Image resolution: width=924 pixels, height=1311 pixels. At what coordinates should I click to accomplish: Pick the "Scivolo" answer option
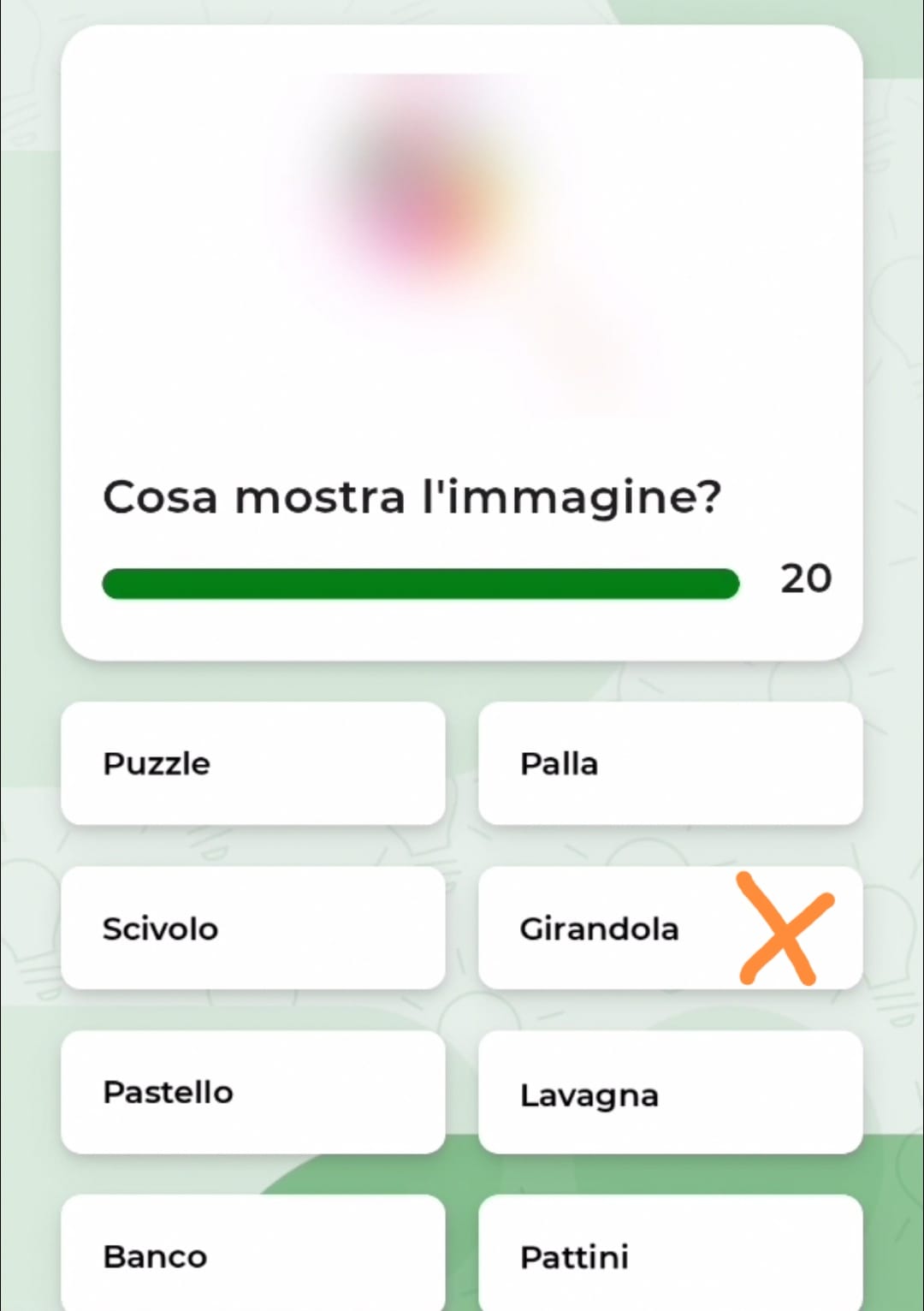pos(252,928)
